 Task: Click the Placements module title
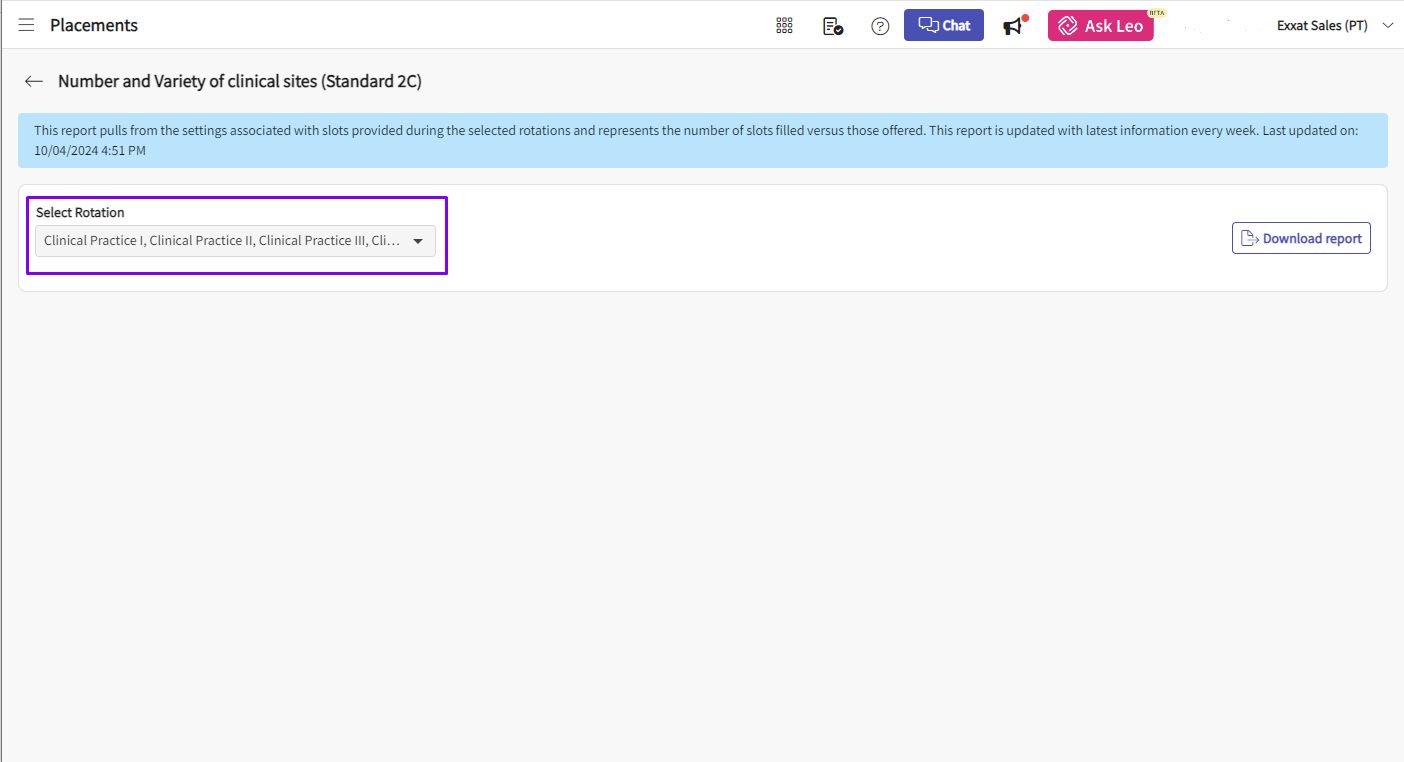[x=94, y=25]
